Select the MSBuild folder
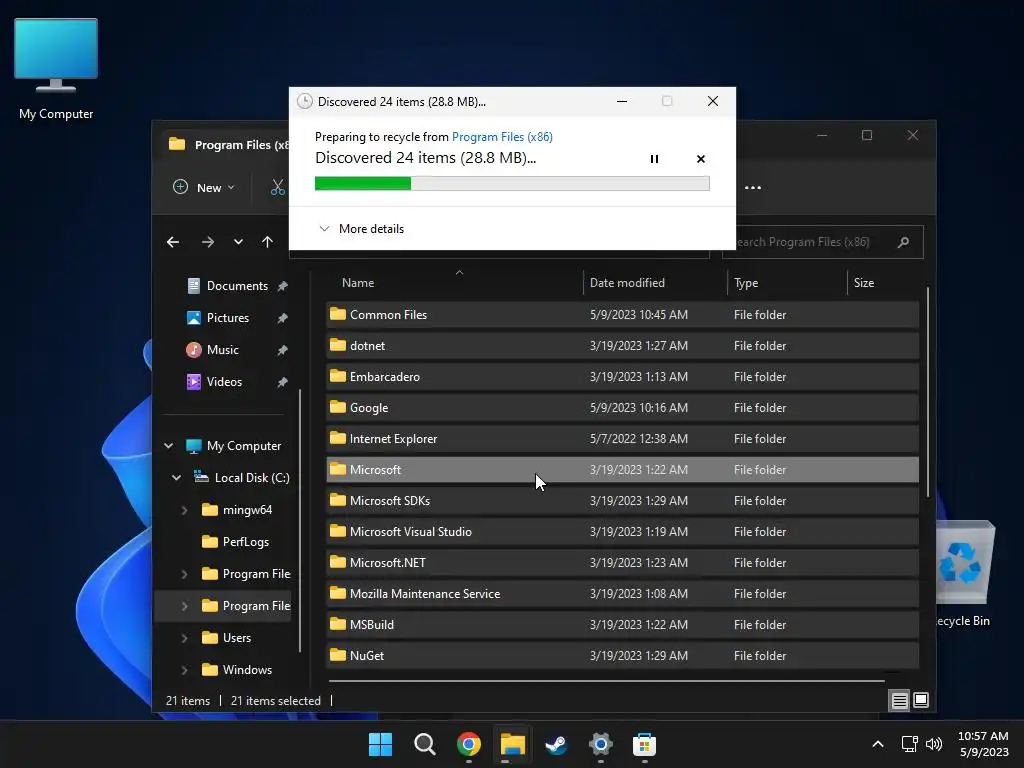Screen dimensions: 1024x768 coord(622,625)
